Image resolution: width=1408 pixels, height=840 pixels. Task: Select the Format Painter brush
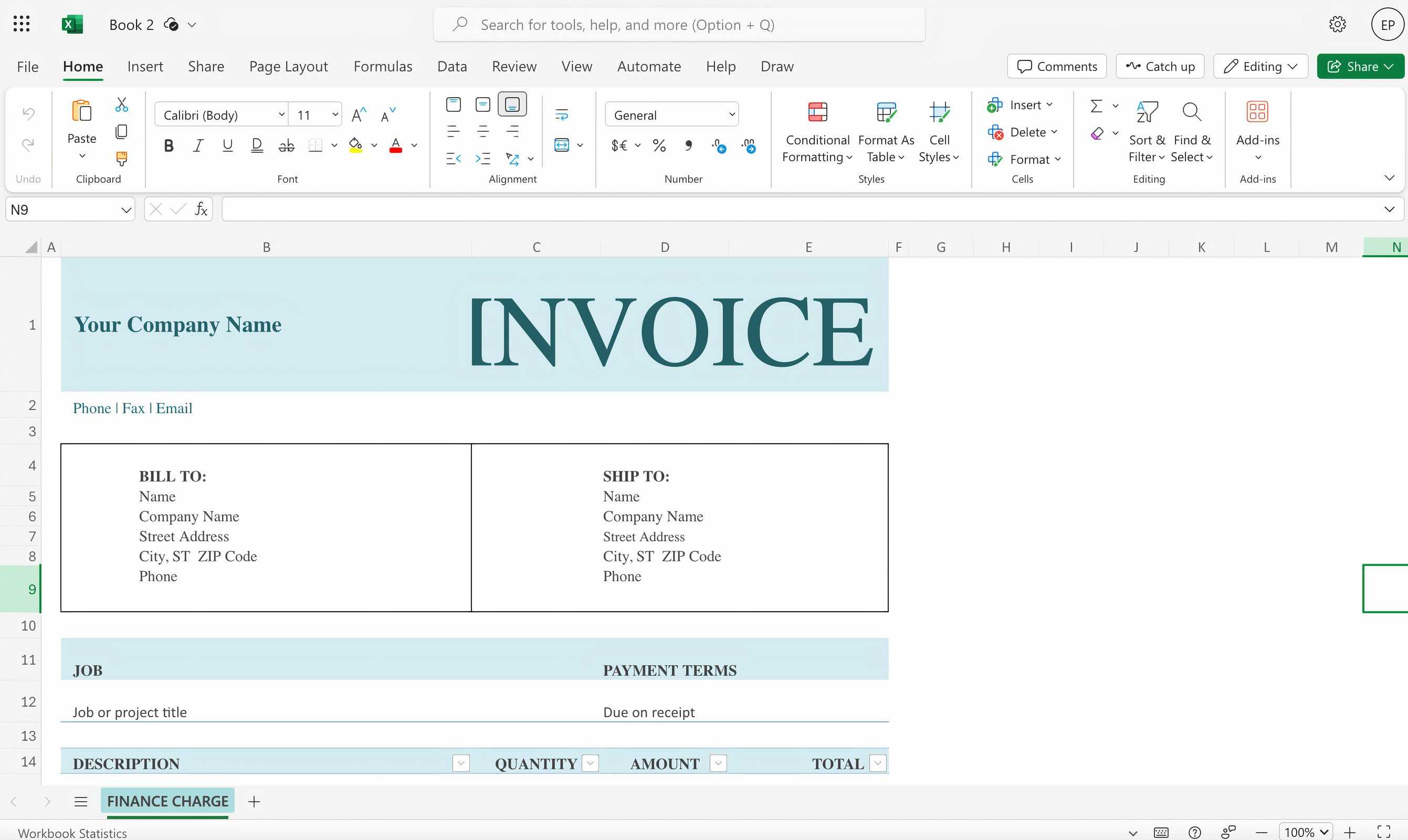(x=122, y=159)
